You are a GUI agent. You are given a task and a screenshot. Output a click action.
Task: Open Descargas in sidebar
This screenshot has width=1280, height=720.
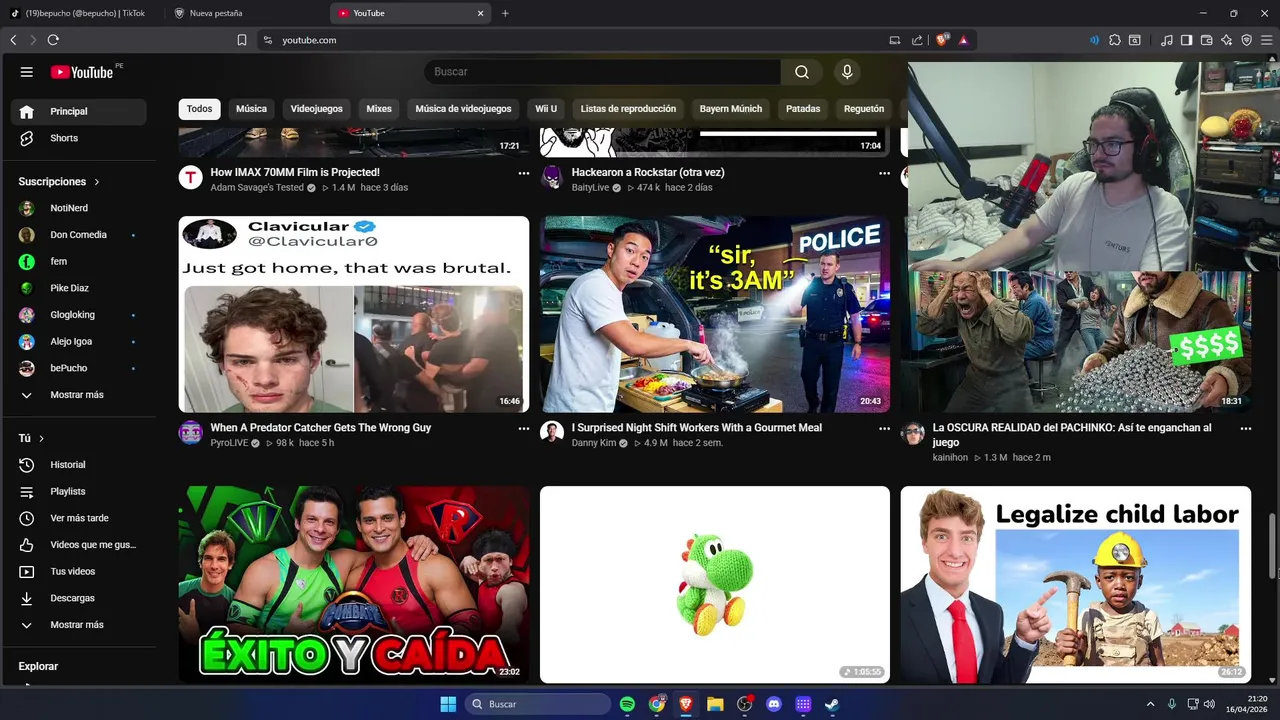pos(78,598)
